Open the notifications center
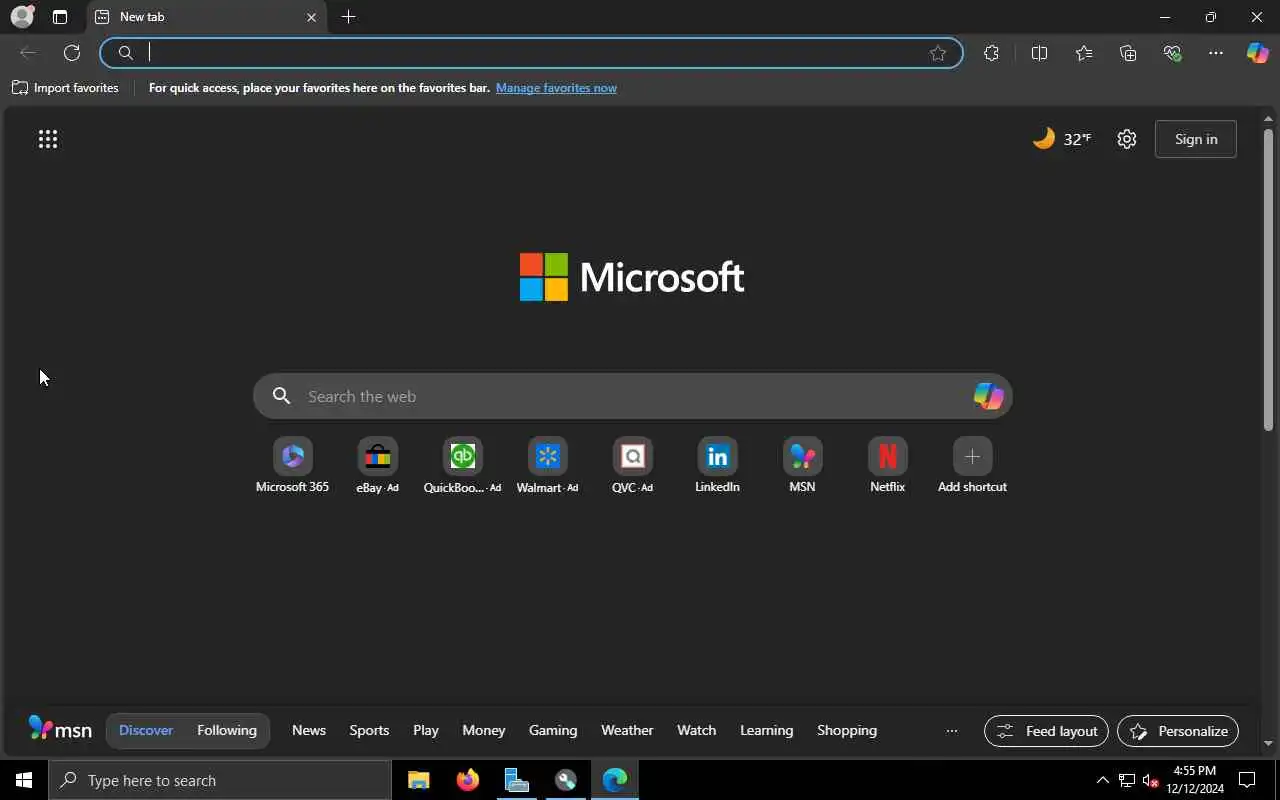 tap(1247, 780)
